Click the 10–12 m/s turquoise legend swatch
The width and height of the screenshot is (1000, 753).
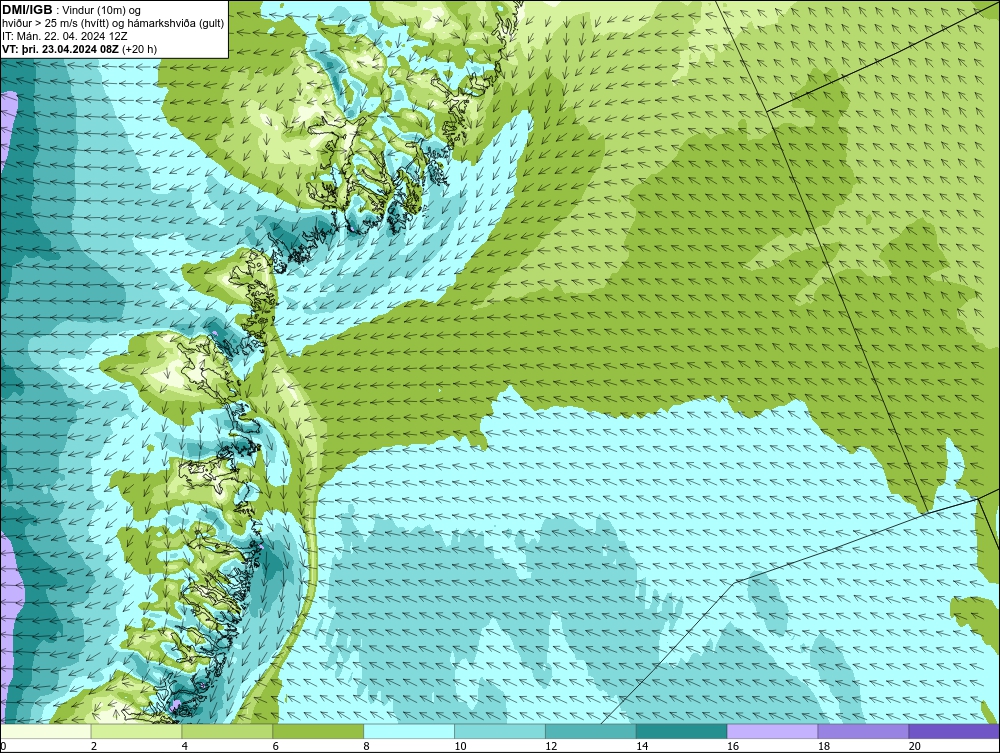click(500, 731)
